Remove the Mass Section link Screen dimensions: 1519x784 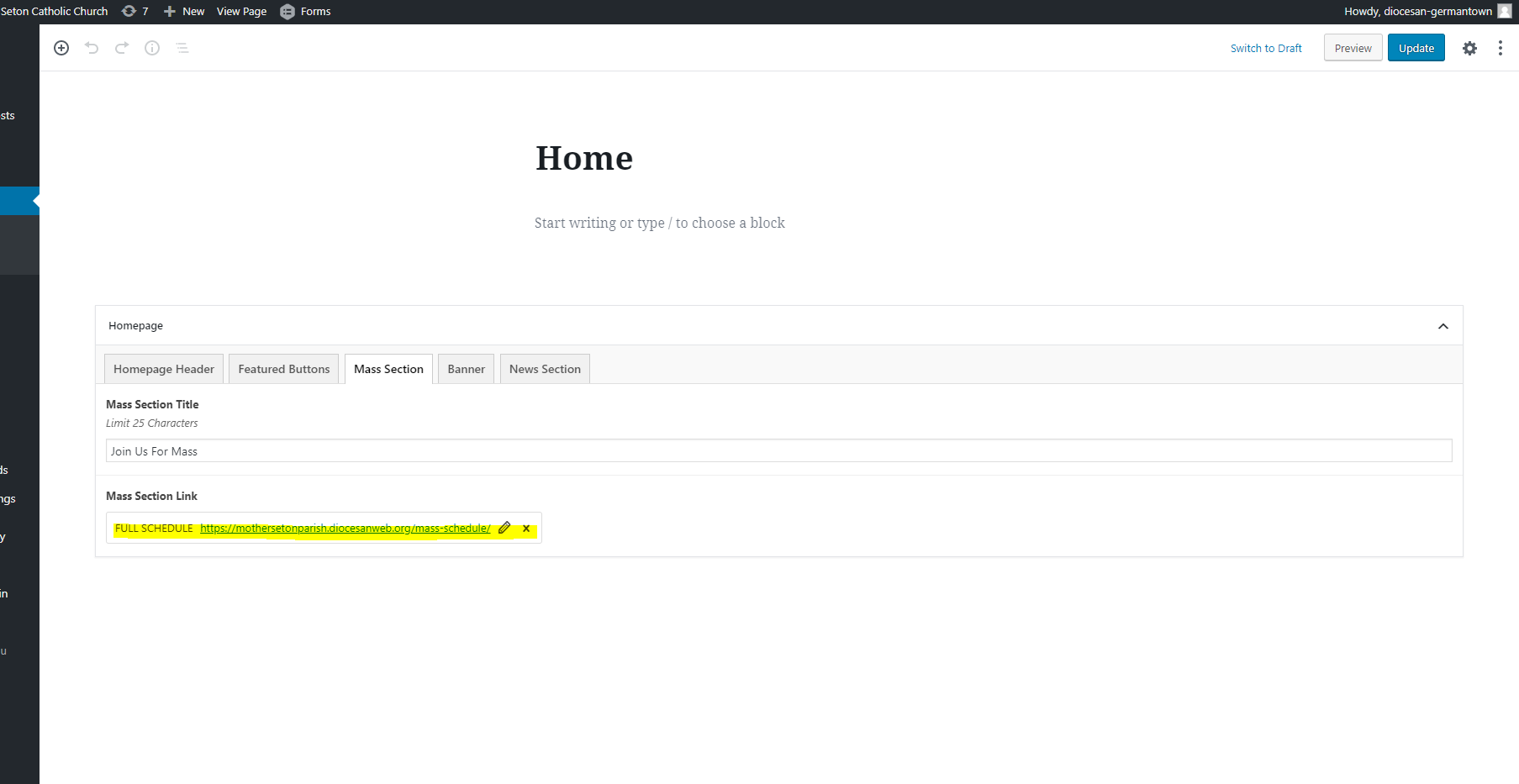[526, 529]
